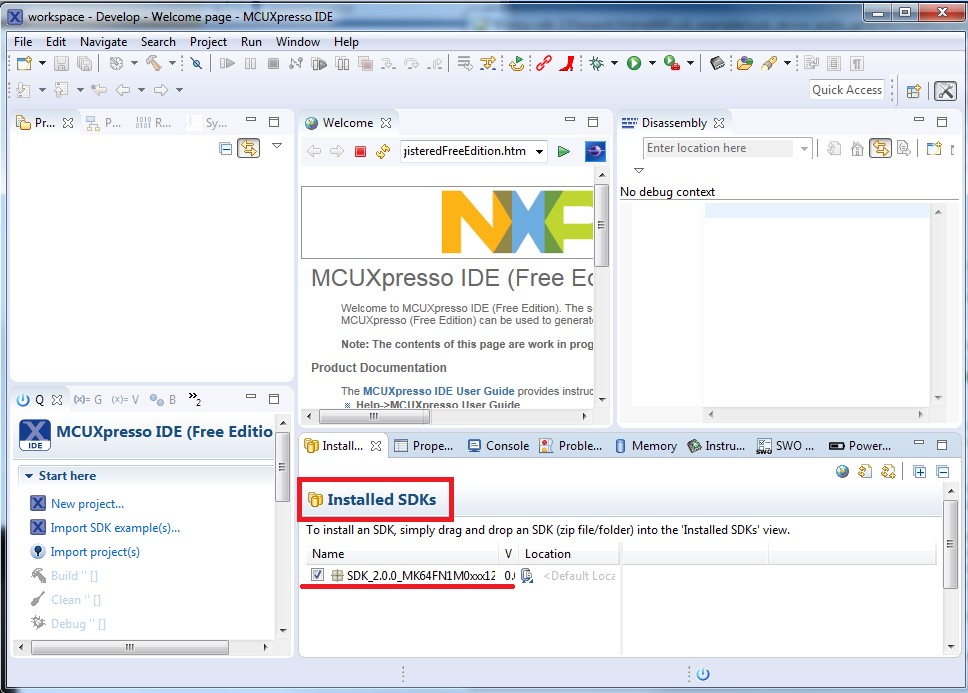Click the Suspend toolbar icon
Screen dimensions: 968x693
click(250, 64)
